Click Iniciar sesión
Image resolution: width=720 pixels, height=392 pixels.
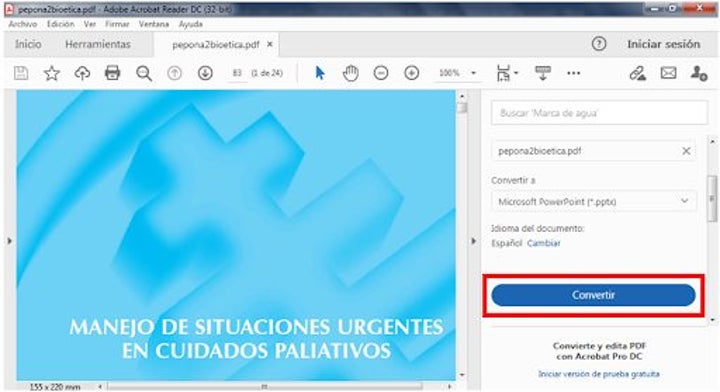664,44
